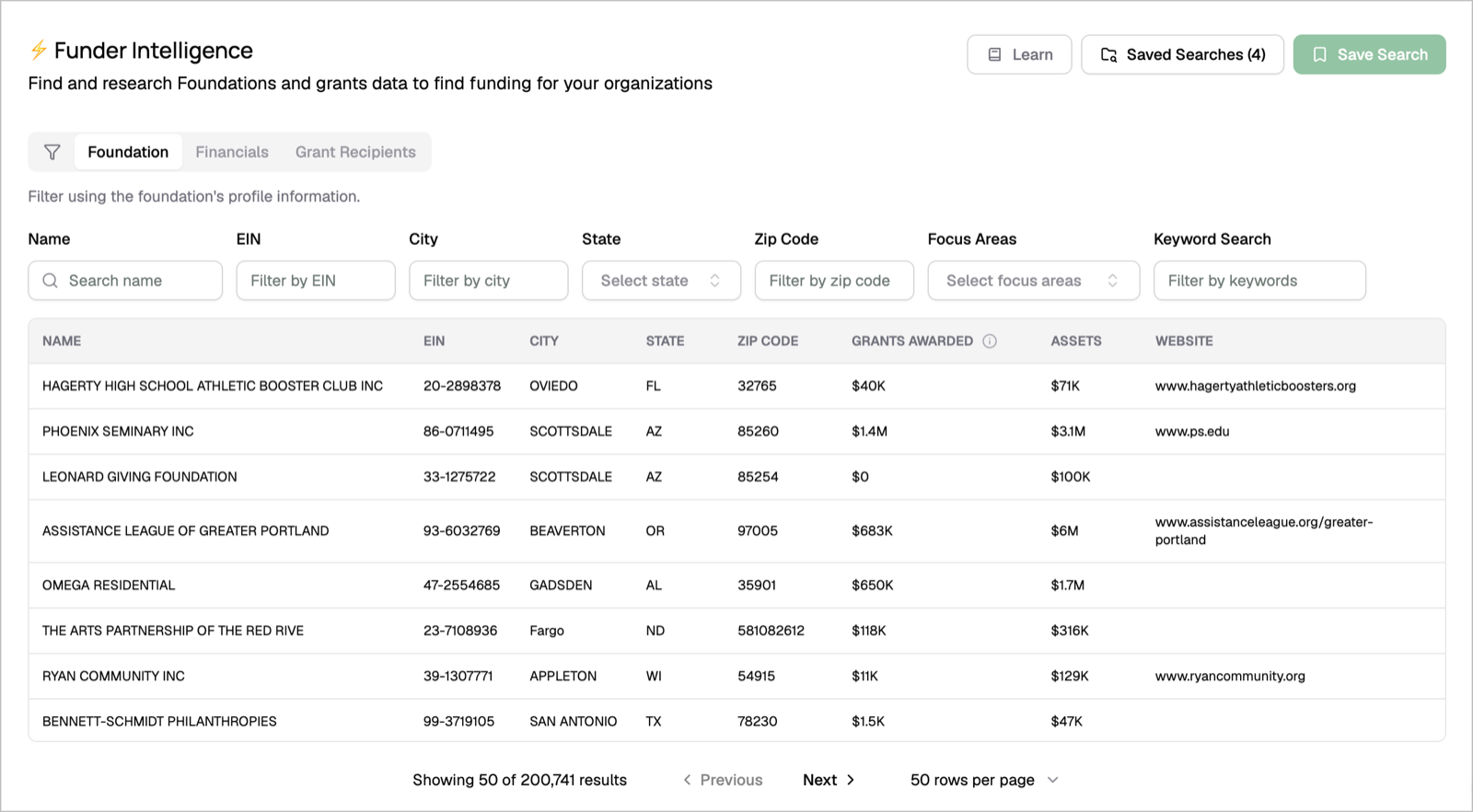Switch to the Foundation tab

(x=128, y=152)
